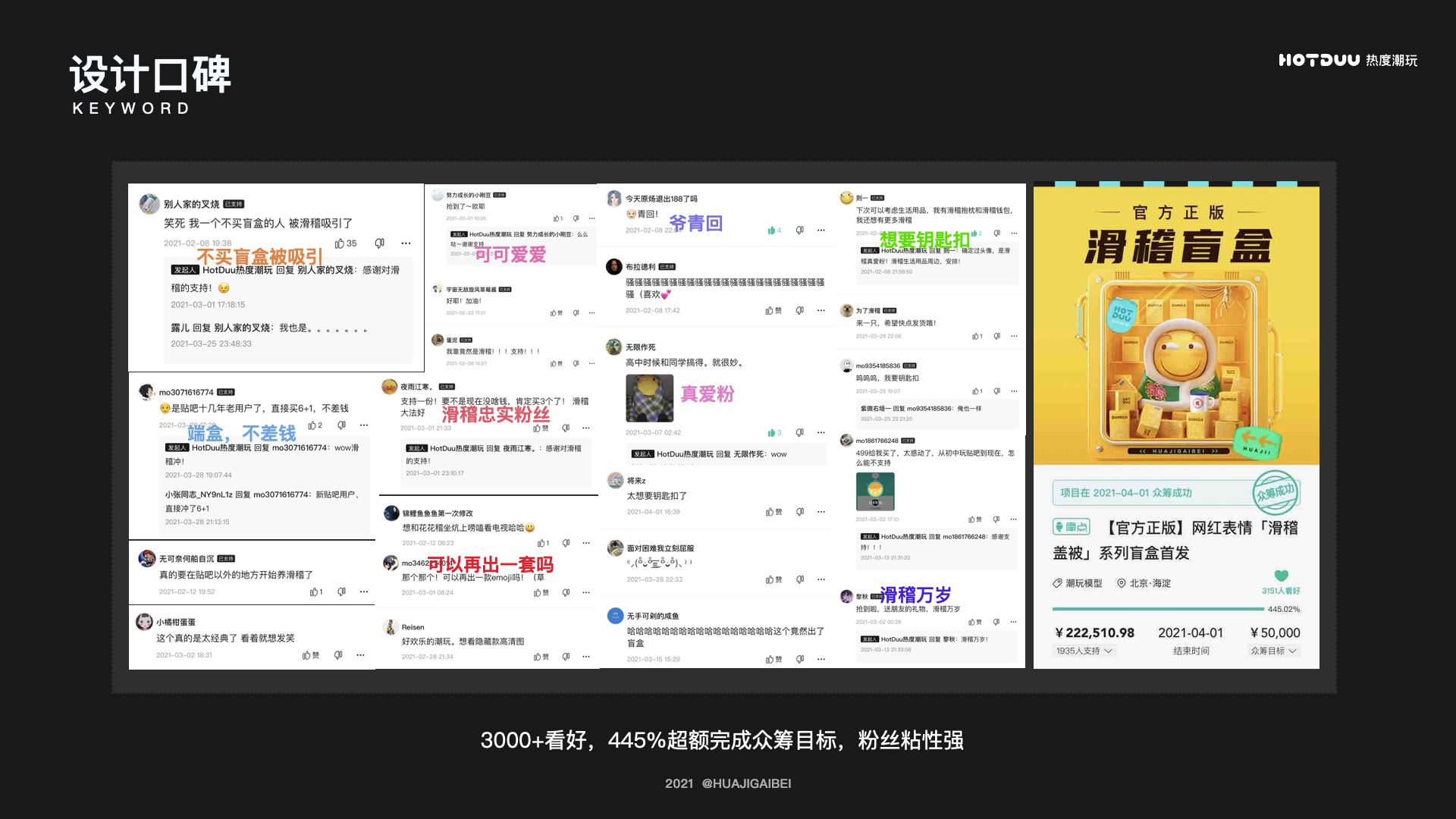Screen dimensions: 1456x819
Task: Expand the 1935人支持 dropdown
Action: coord(1084,651)
